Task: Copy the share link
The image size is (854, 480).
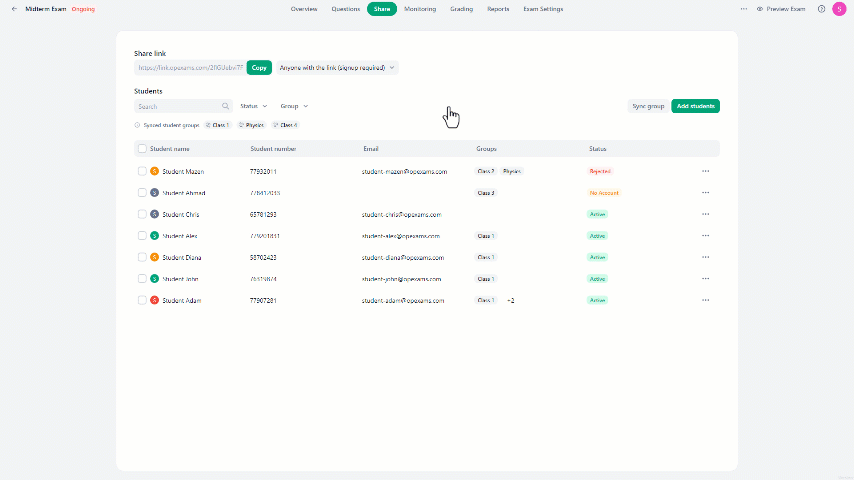Action: pos(259,68)
